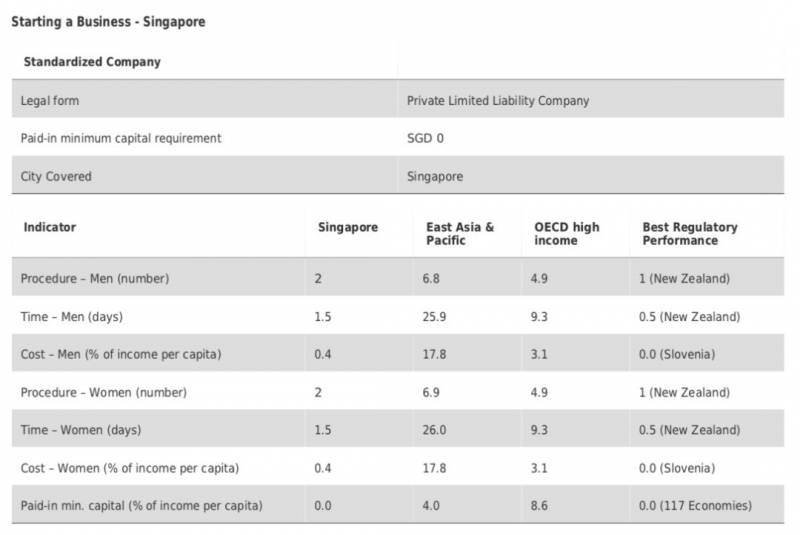Select 'Procedure – Women (number)' row label
This screenshot has width=800, height=535.
click(104, 393)
